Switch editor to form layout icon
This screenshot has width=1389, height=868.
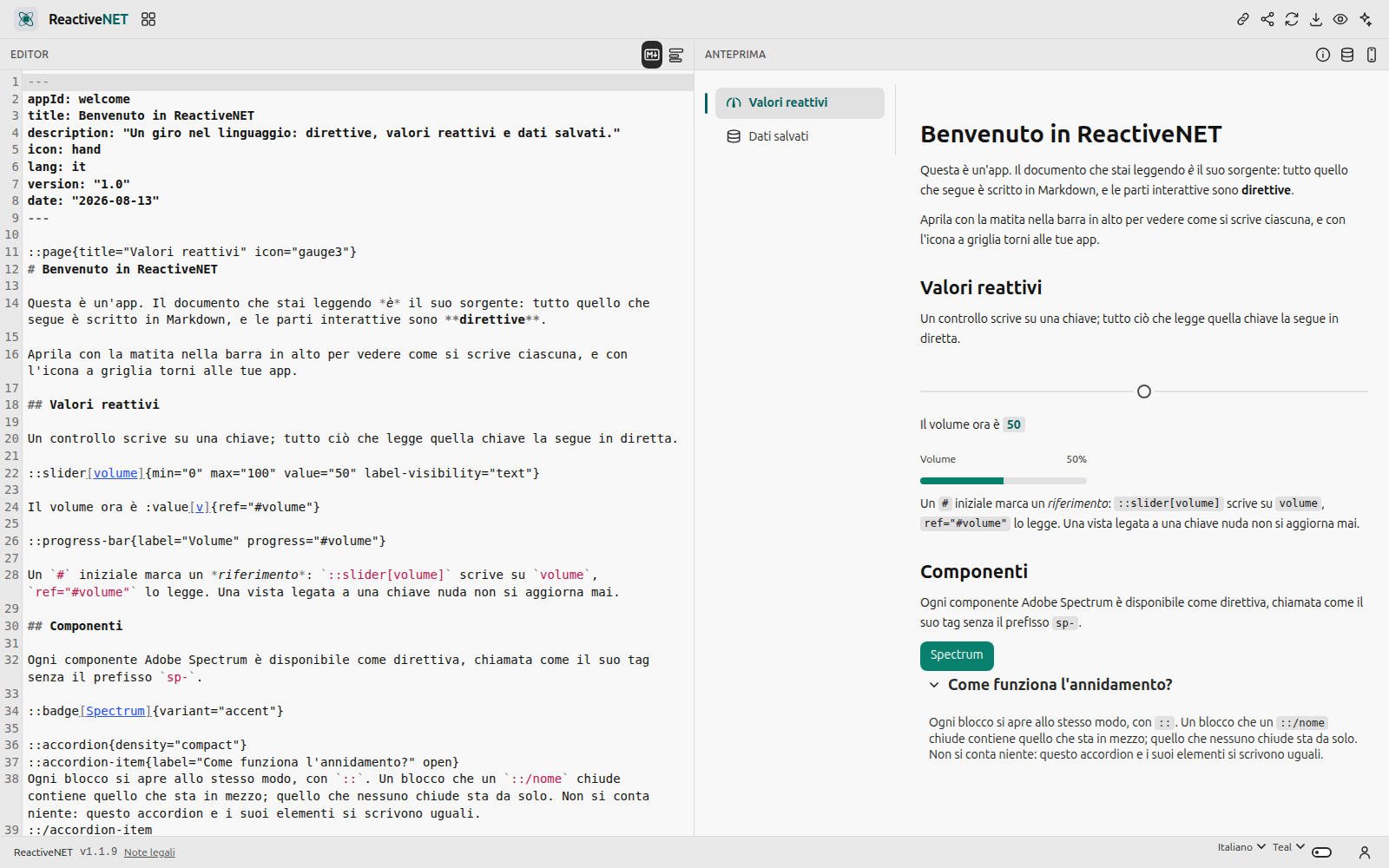click(676, 55)
